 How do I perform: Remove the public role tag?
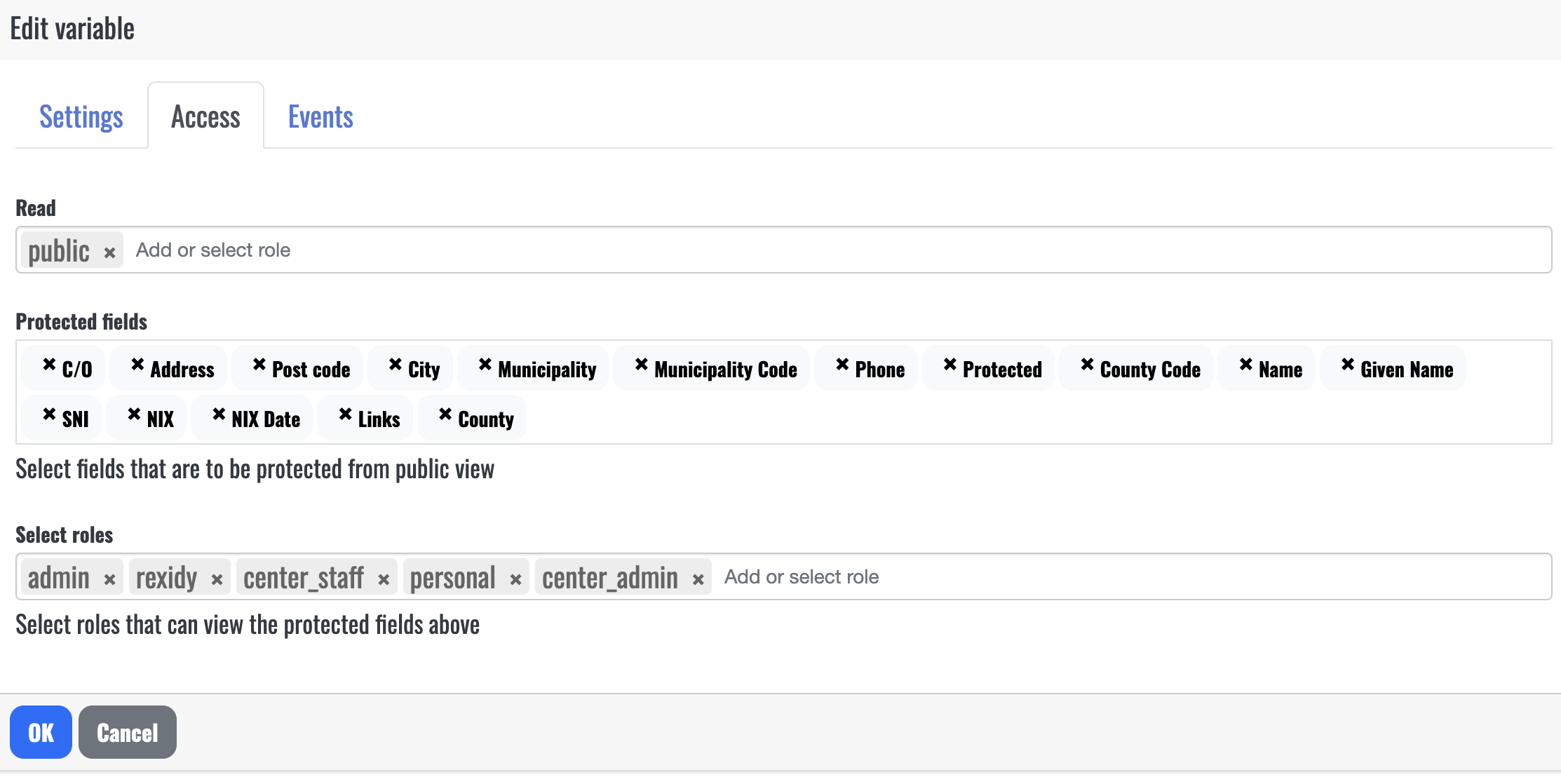[x=109, y=252]
